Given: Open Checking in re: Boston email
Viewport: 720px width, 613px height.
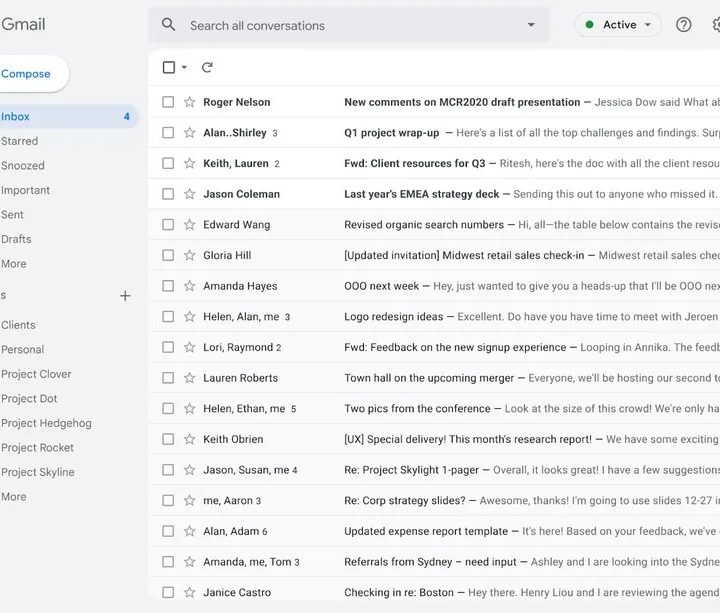Looking at the screenshot, I should click(434, 592).
